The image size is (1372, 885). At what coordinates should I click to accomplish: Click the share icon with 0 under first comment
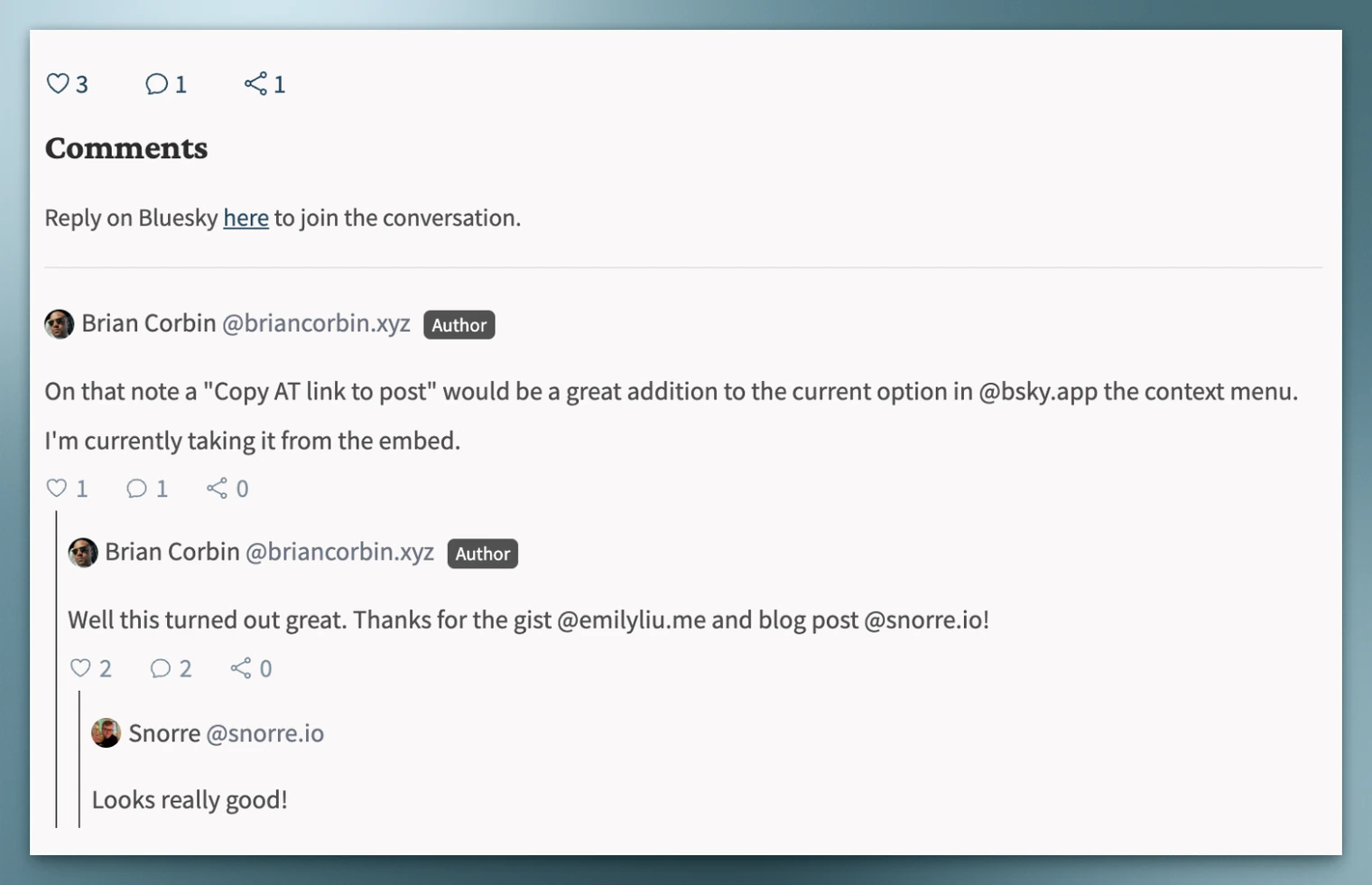[x=217, y=489]
